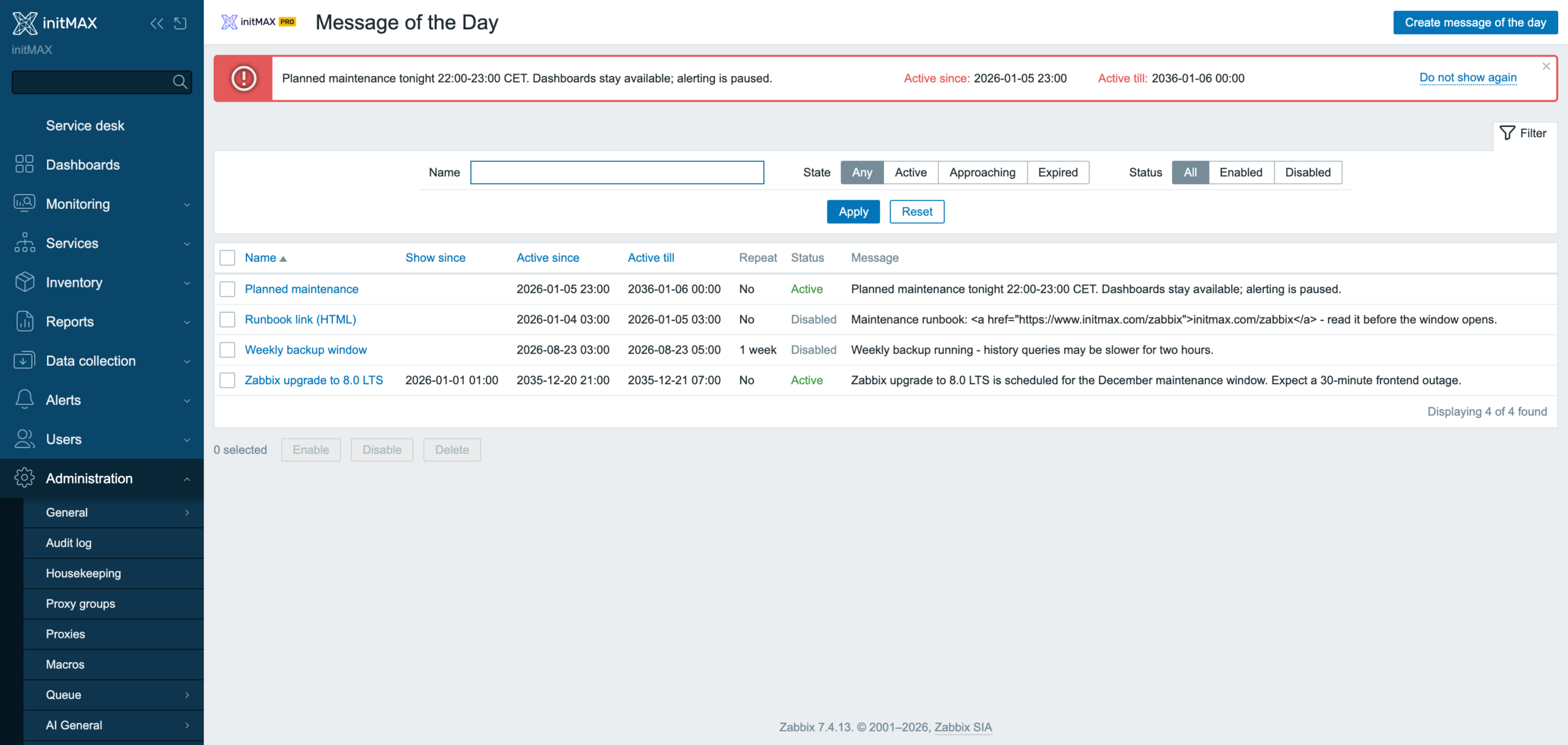Click the Administration gear icon
Screen dimensions: 1568x745
click(x=24, y=478)
